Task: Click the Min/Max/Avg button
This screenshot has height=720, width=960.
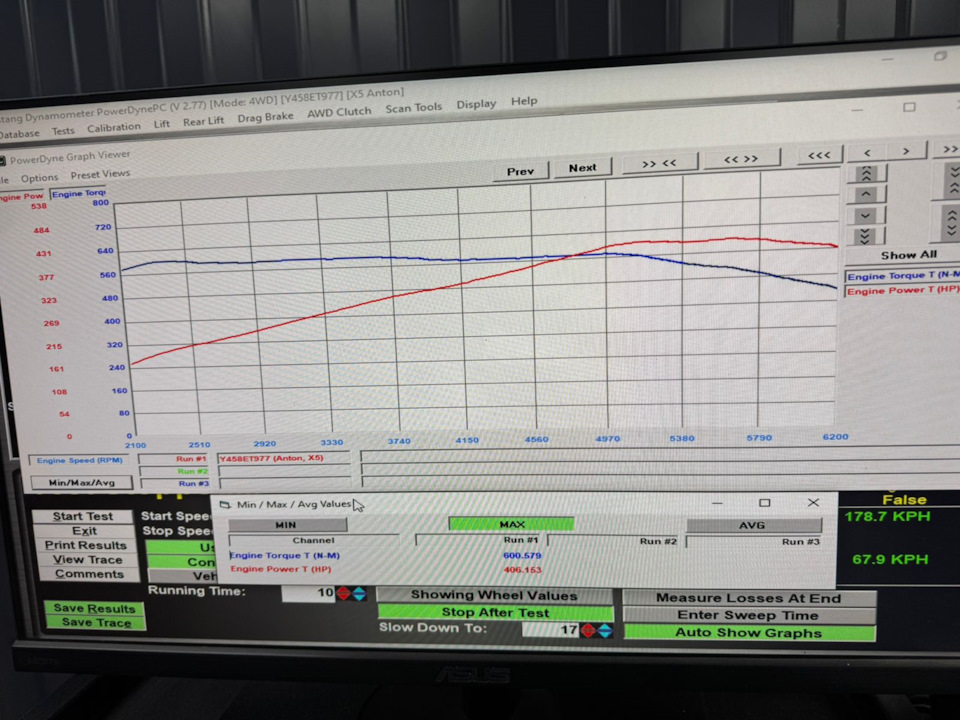Action: point(81,482)
